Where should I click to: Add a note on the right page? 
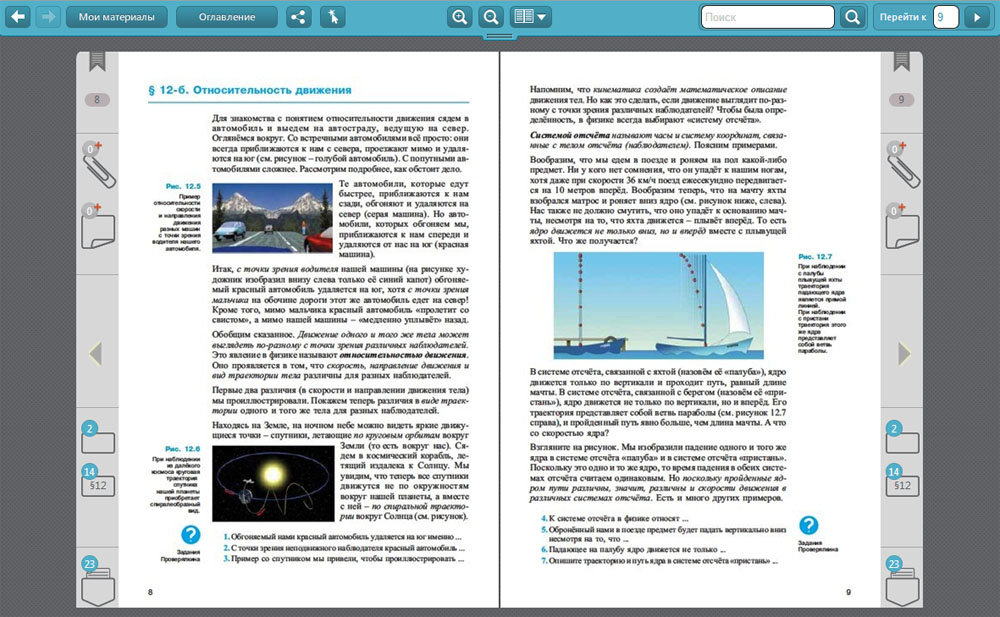[902, 225]
